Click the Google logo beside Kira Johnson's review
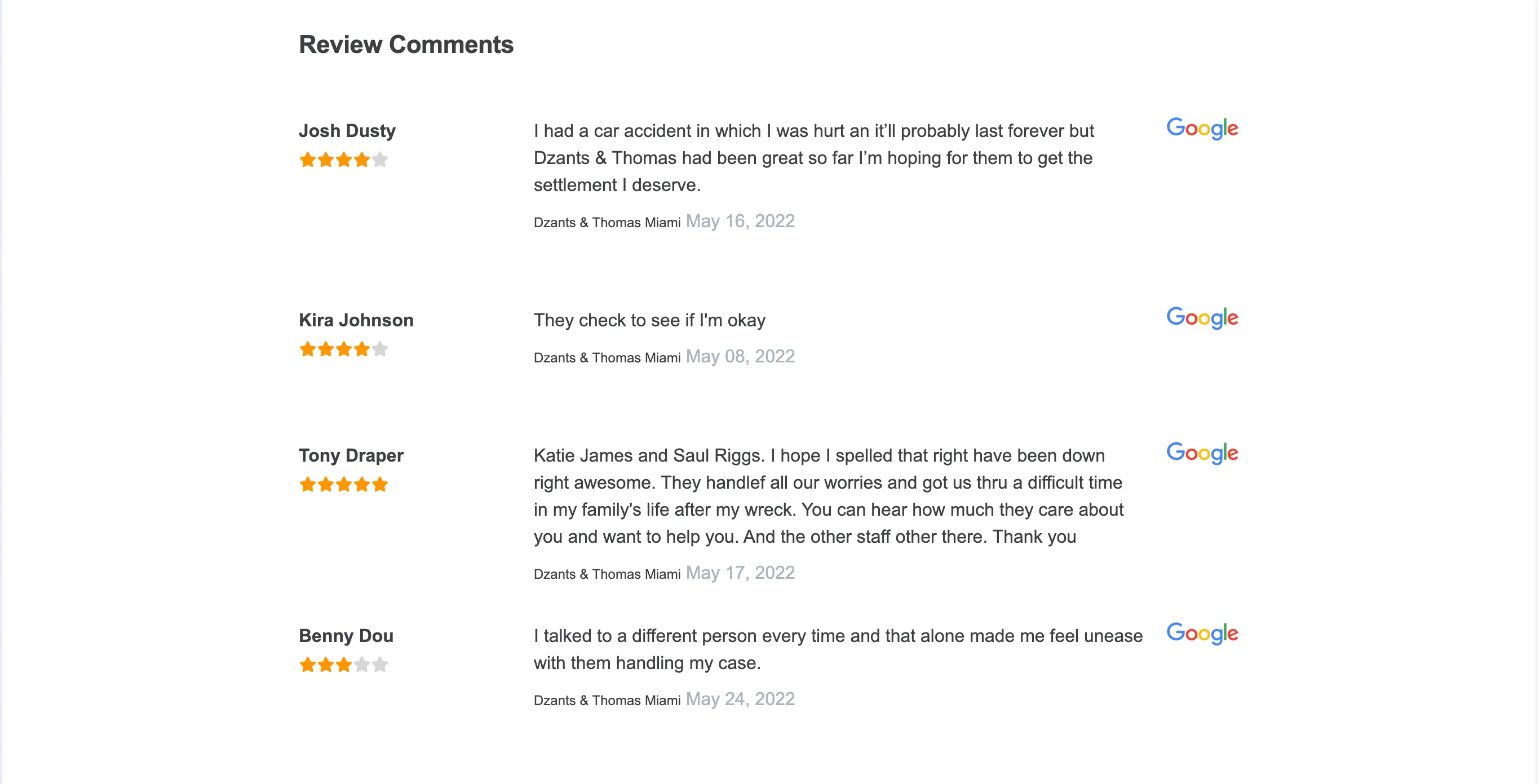This screenshot has width=1540, height=784. coord(1202,318)
